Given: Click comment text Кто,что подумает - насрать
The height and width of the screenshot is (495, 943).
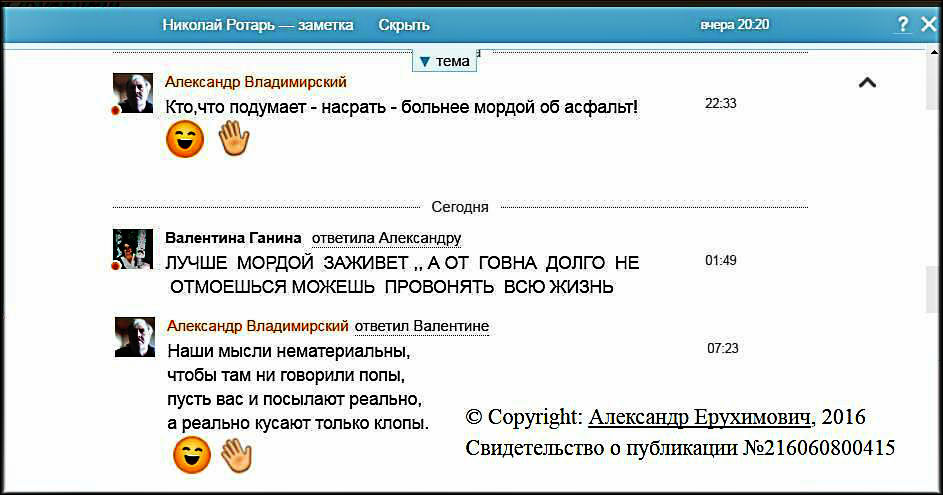Looking at the screenshot, I should [402, 108].
